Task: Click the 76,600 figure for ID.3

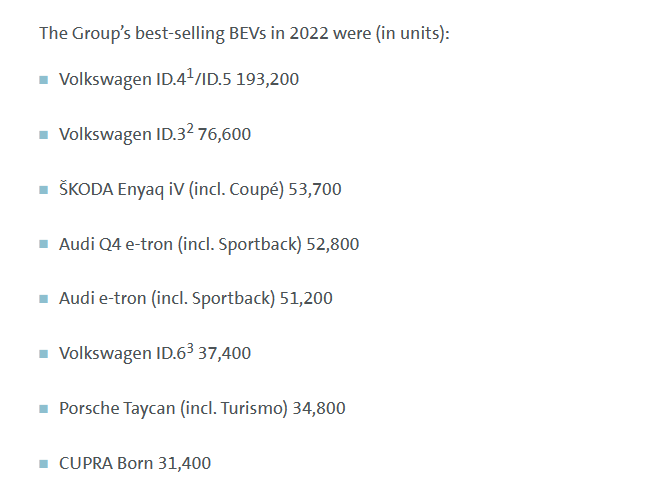Action: 225,134
